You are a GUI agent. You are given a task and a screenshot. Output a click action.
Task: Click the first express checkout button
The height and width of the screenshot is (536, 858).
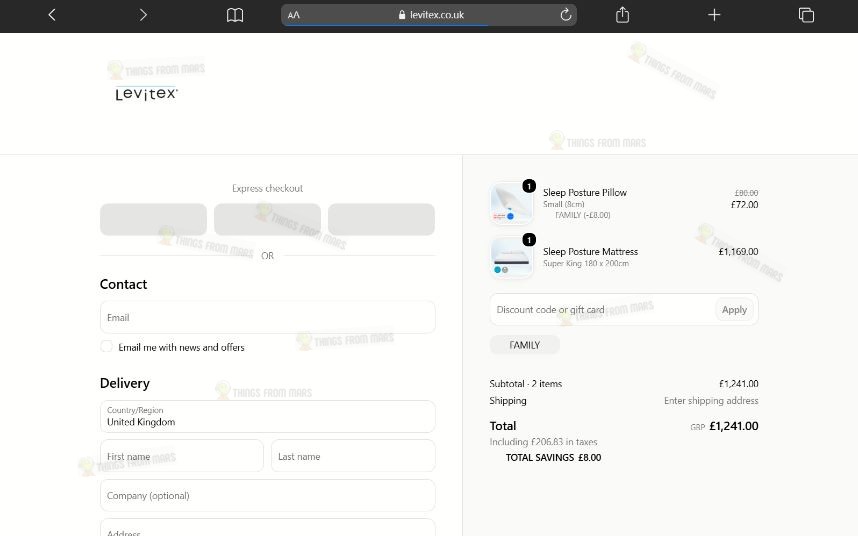coord(153,219)
